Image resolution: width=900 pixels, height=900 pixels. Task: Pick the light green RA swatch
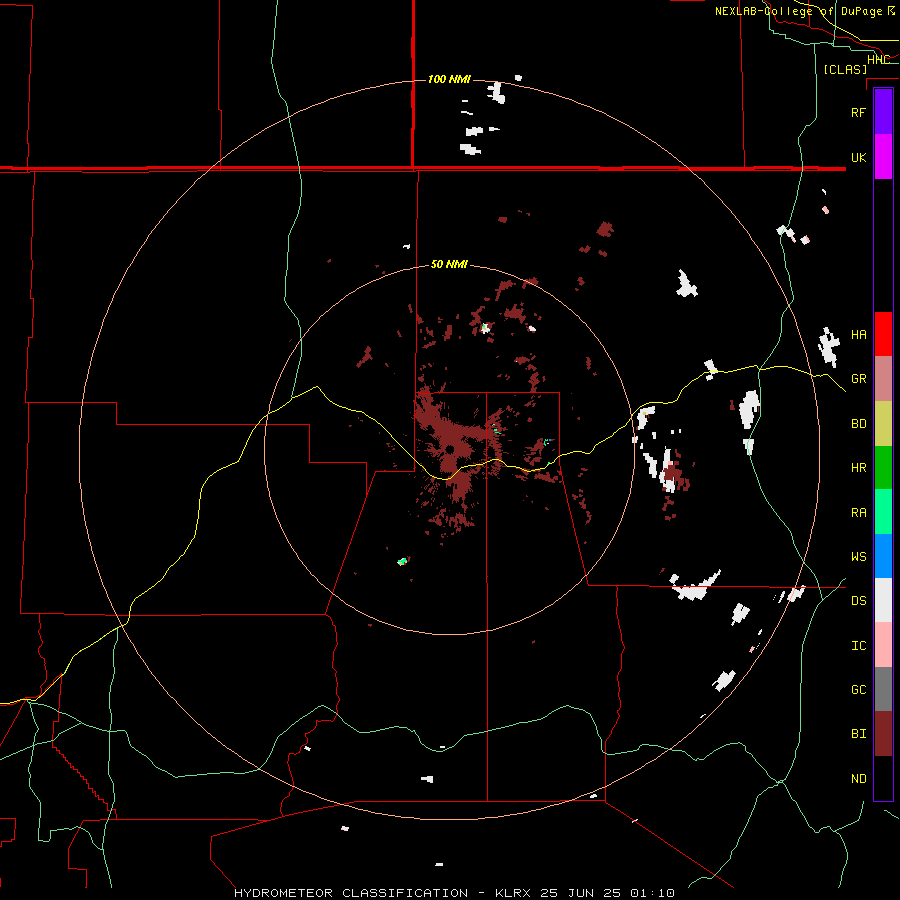[883, 512]
